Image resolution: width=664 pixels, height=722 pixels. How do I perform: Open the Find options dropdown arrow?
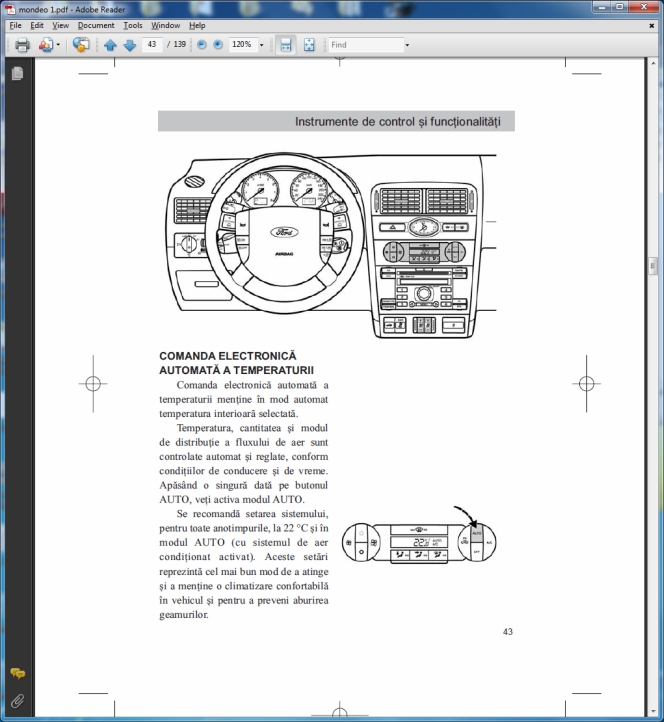[407, 45]
